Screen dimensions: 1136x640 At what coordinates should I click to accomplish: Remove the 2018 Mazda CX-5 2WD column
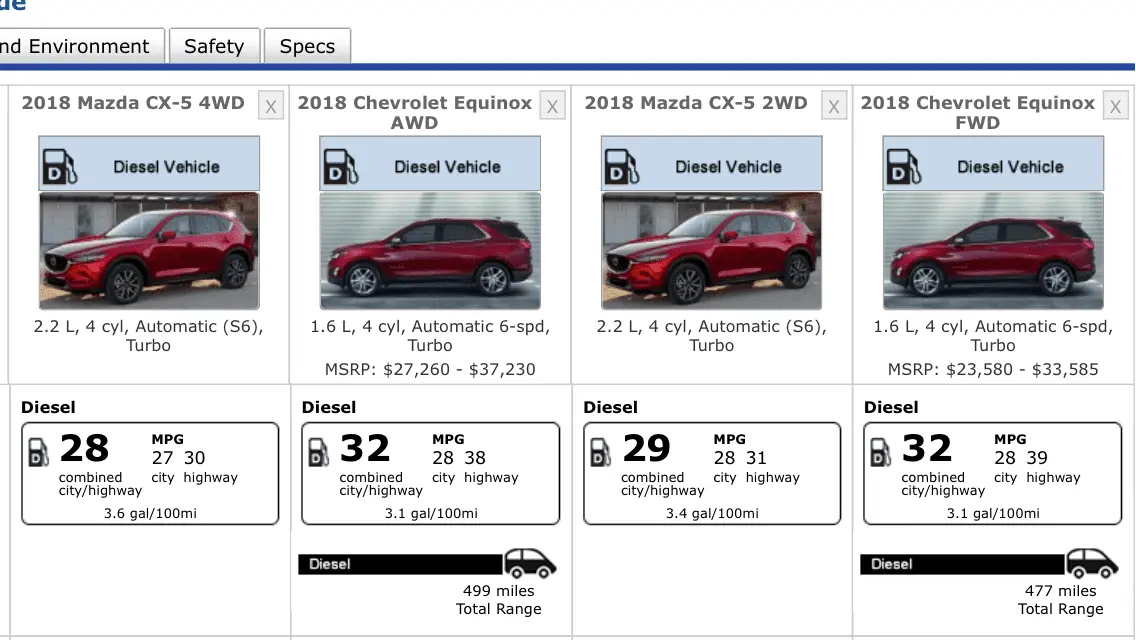834,106
